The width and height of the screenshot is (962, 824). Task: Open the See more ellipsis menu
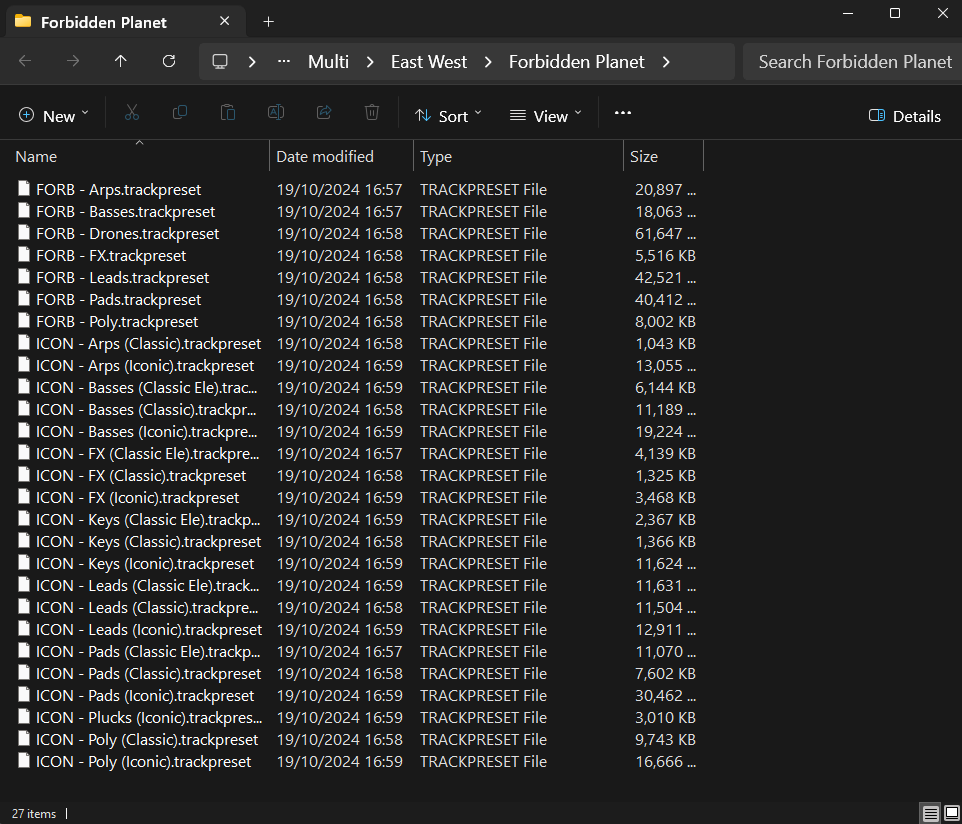pos(623,113)
